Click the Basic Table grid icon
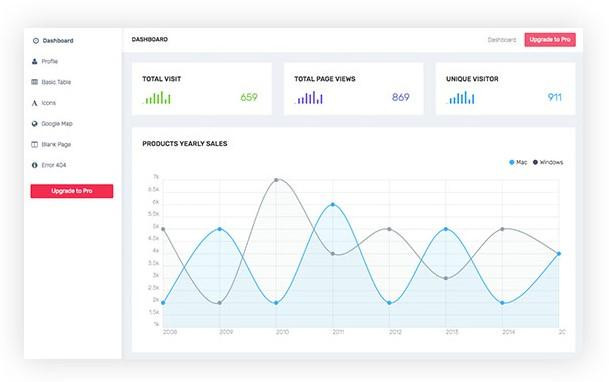This screenshot has width=609, height=382. point(35,82)
